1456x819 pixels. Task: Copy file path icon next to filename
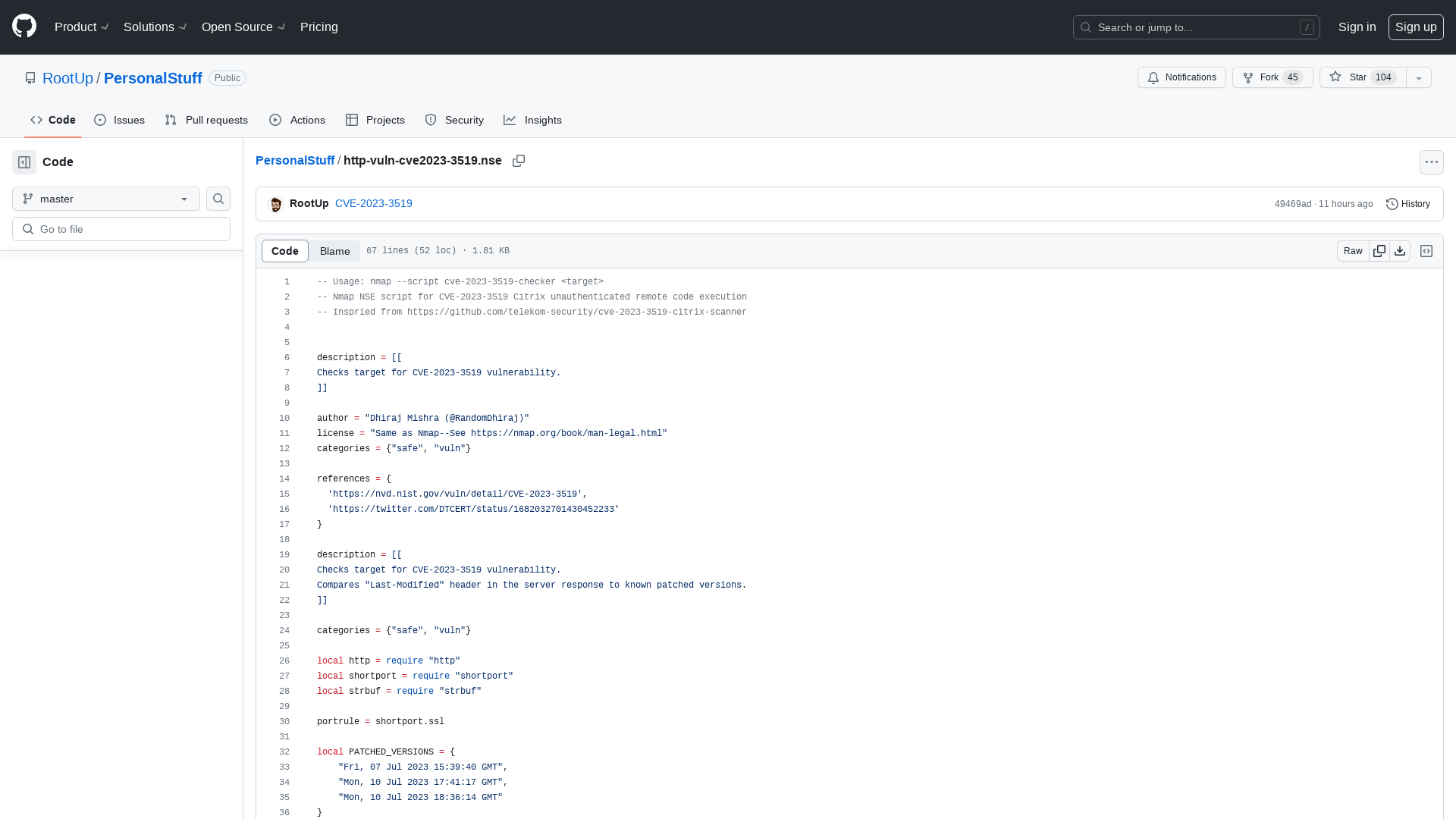coord(519,161)
